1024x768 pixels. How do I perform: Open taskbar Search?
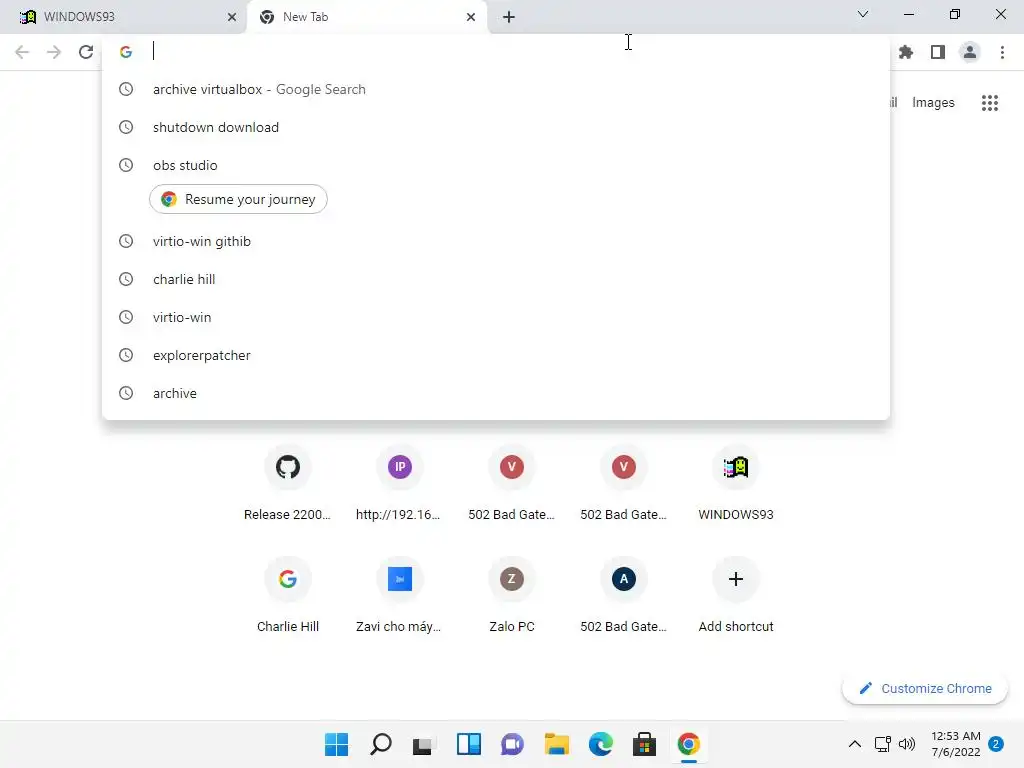pyautogui.click(x=381, y=744)
